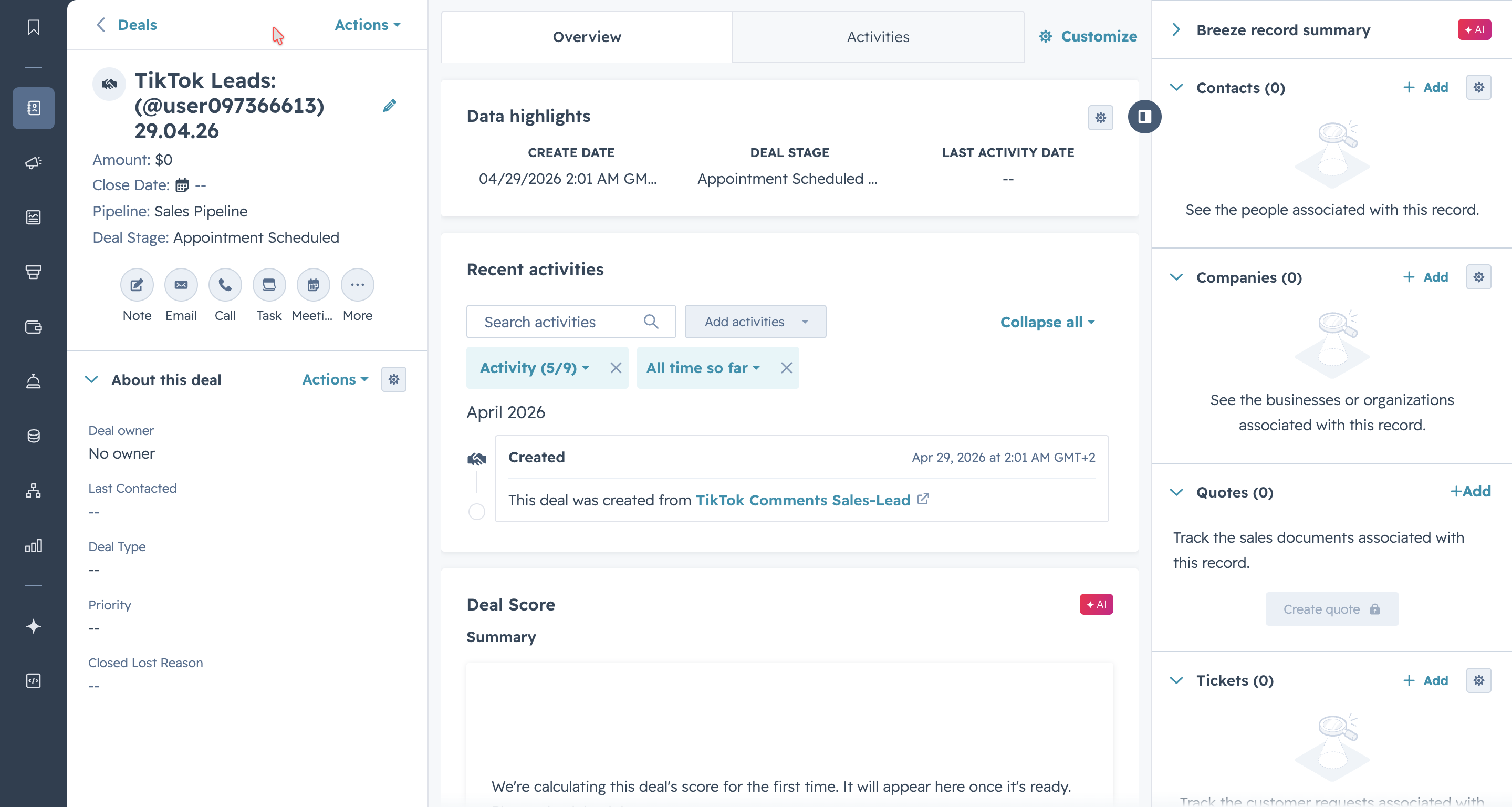1512x807 pixels.
Task: Open the Breeze AI sparkle sidebar icon
Action: coord(34,626)
